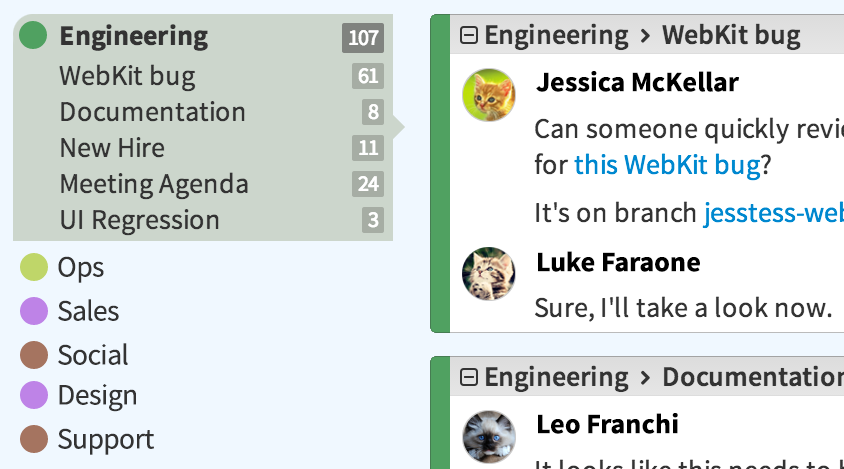Screen dimensions: 844x469
Task: Click Jessica McKellar's cat avatar
Action: (x=489, y=95)
